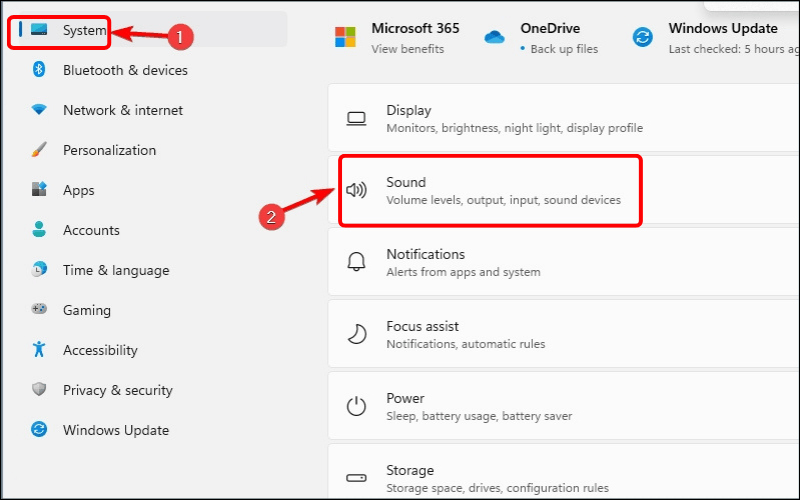The width and height of the screenshot is (800, 500).
Task: Click the Accounts person icon
Action: click(x=40, y=230)
